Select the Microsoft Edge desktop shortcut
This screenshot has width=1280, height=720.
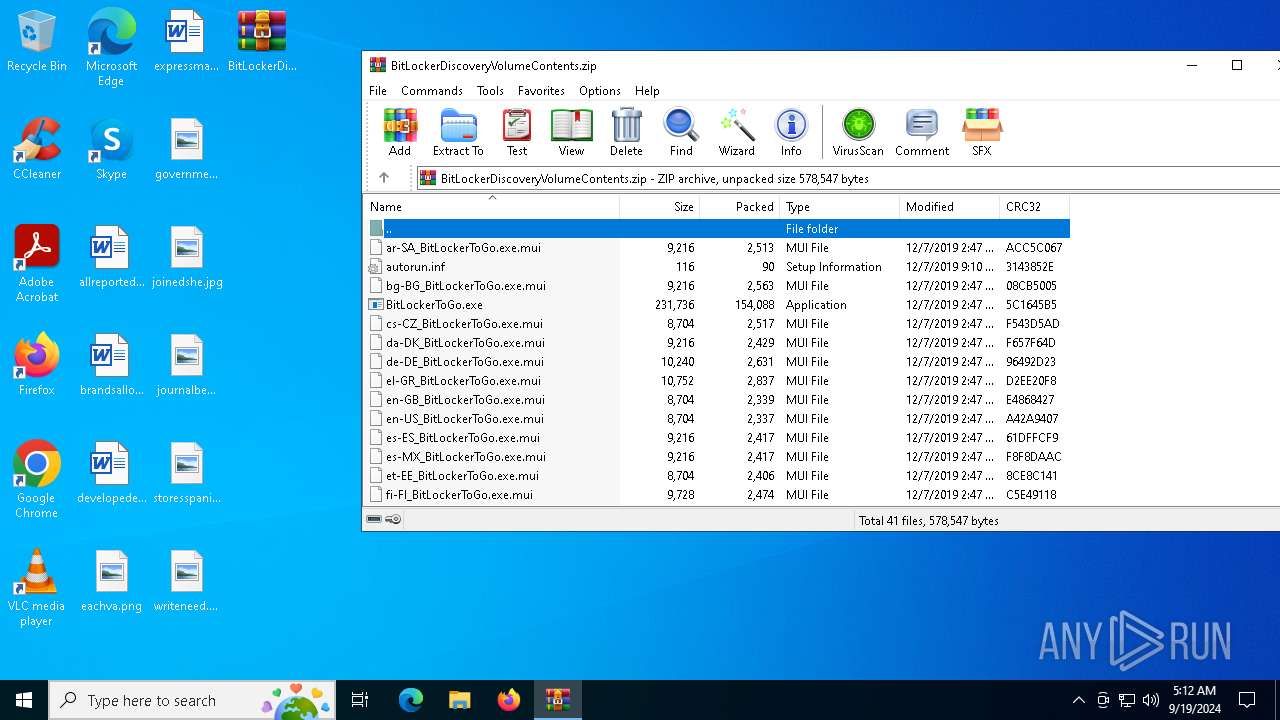[x=111, y=48]
